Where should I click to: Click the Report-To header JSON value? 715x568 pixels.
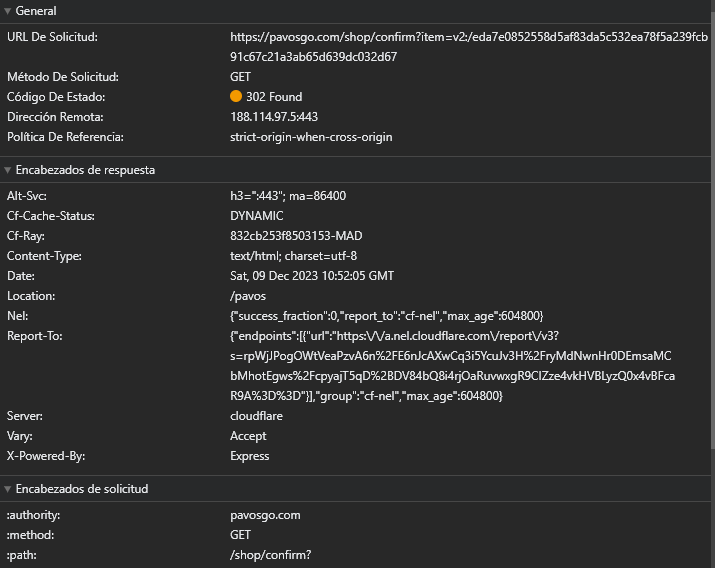point(452,366)
